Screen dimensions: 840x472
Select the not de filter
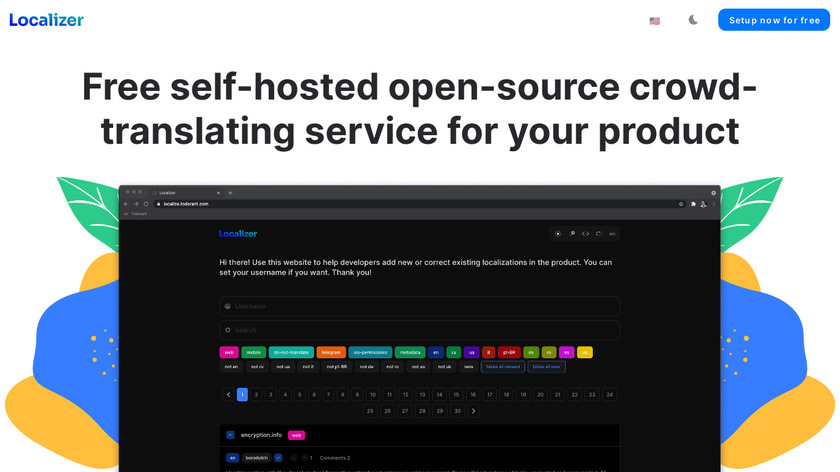coord(366,367)
